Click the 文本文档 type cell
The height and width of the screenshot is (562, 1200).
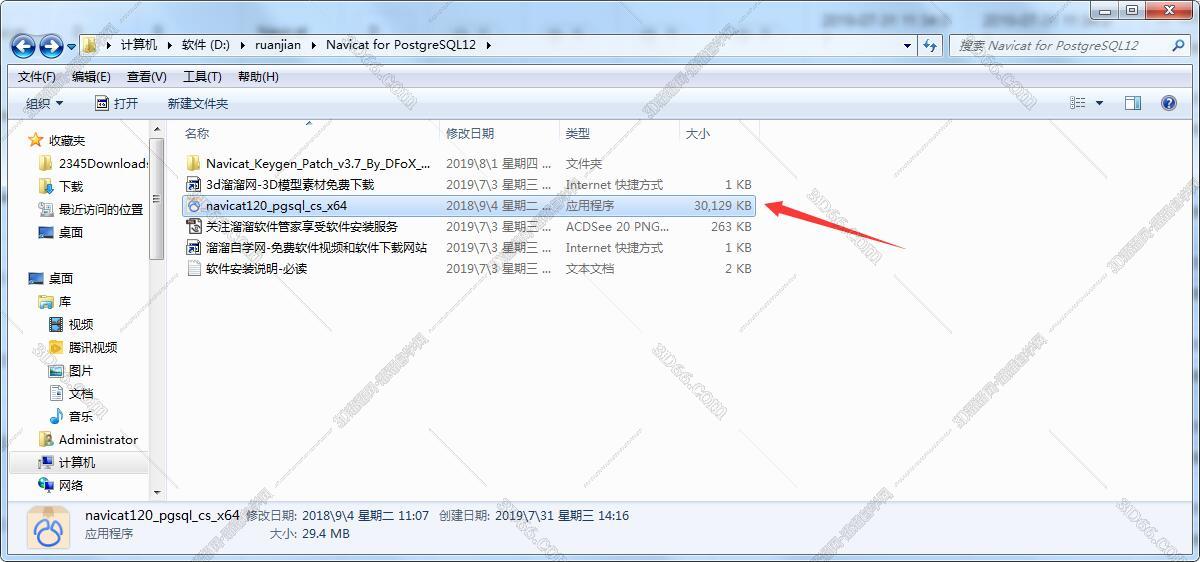(x=590, y=268)
